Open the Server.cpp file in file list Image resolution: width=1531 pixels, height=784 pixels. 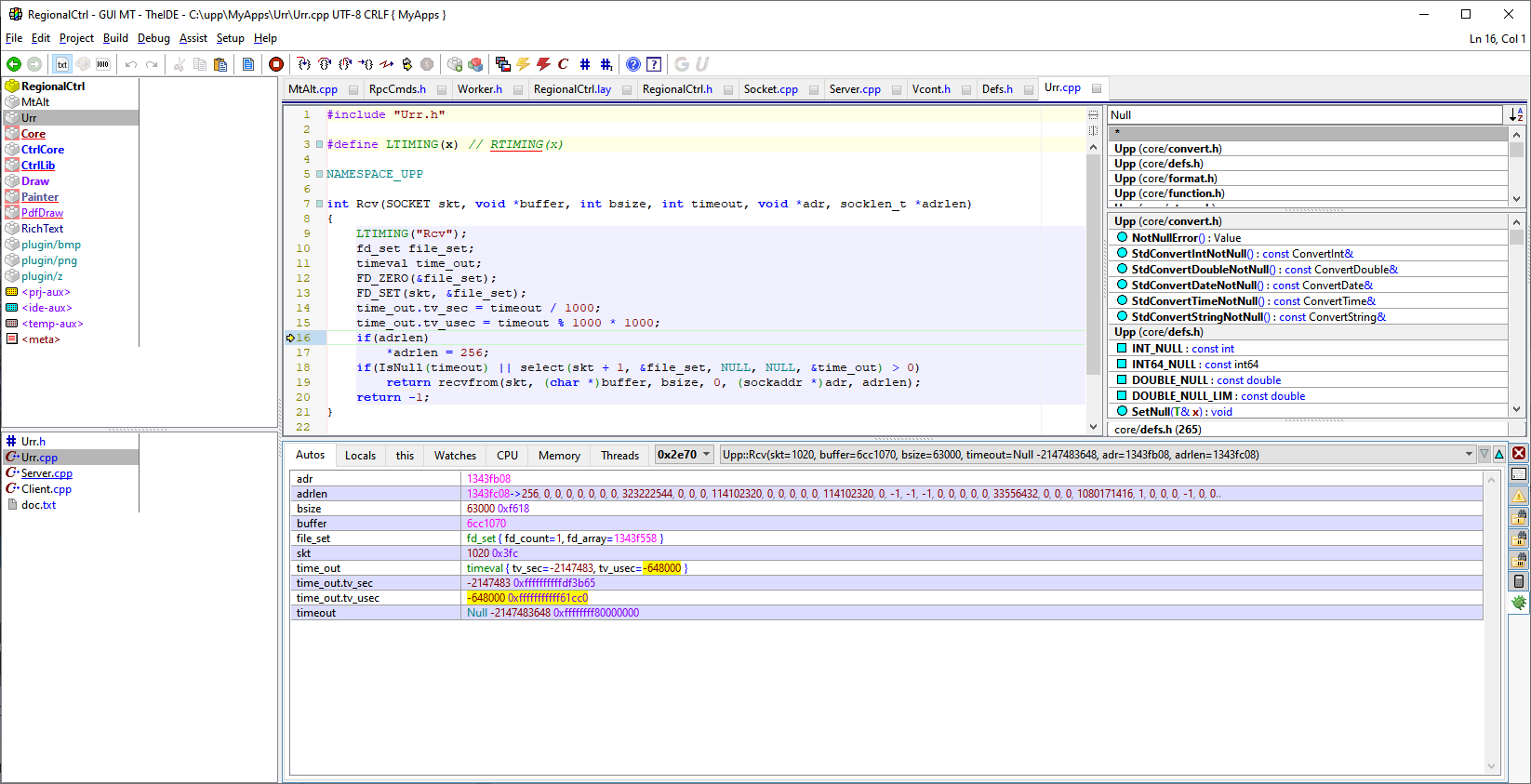[47, 473]
